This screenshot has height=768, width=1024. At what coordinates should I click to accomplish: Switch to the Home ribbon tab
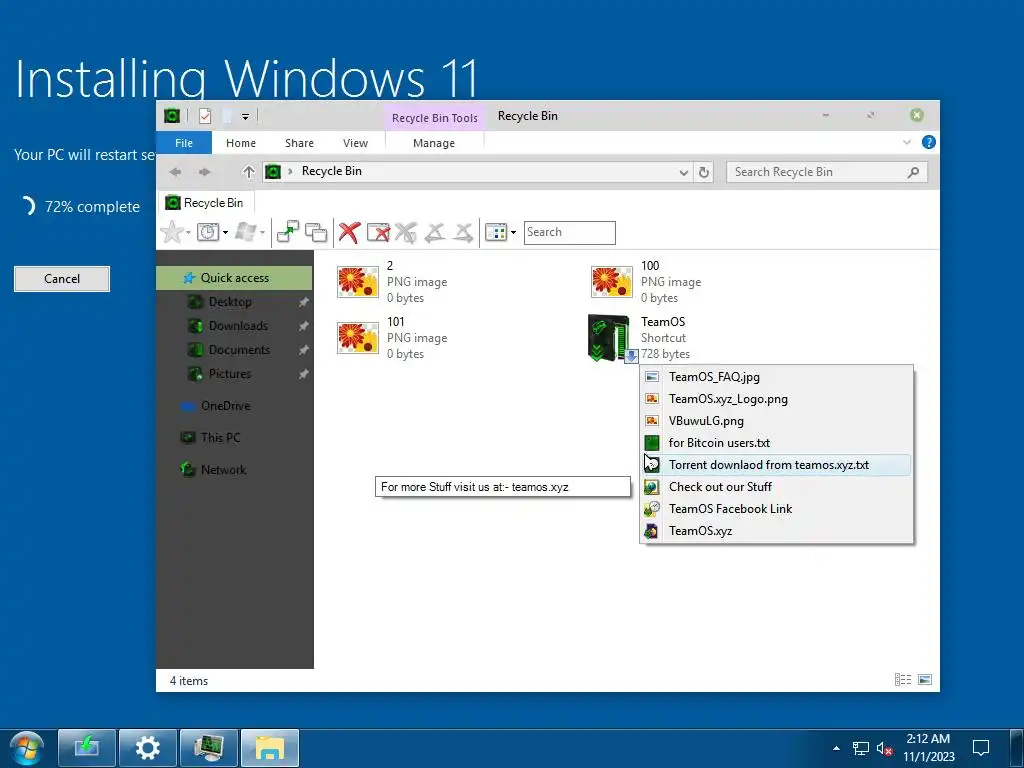click(x=241, y=143)
